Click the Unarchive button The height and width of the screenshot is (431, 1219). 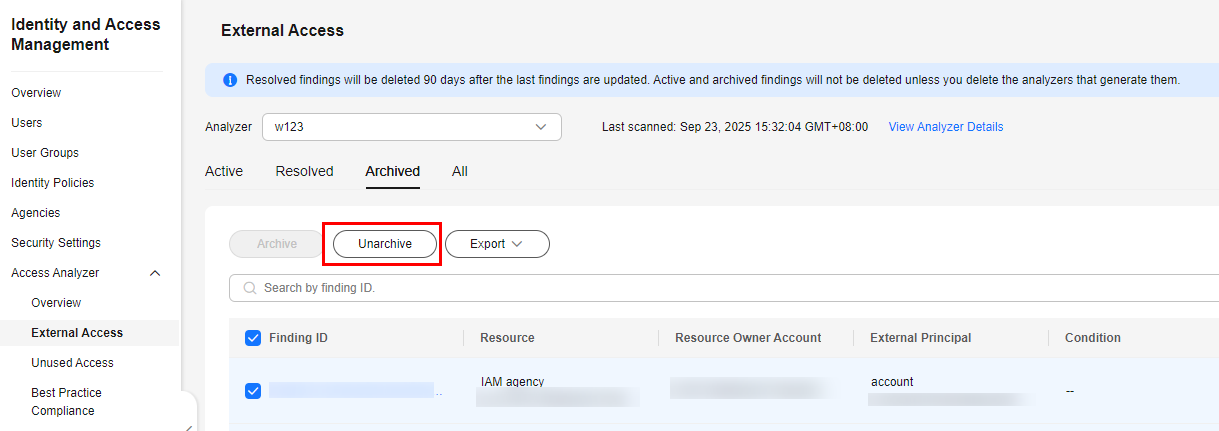coord(385,244)
